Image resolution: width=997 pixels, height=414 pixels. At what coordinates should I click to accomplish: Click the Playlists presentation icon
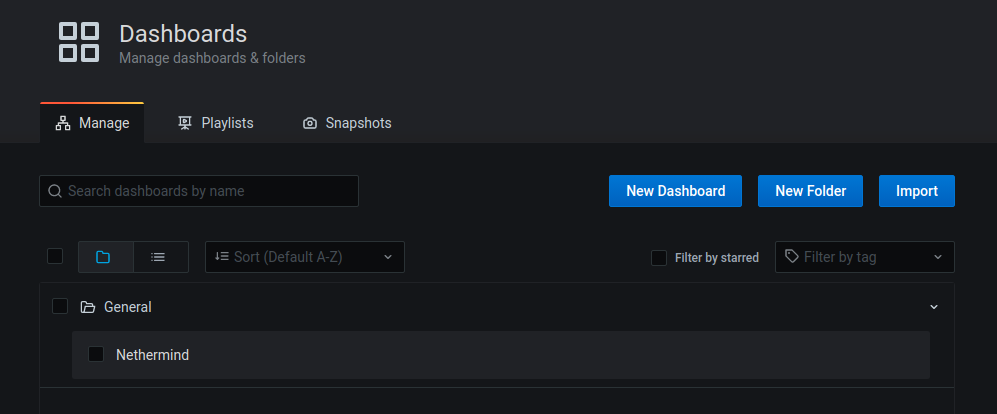[184, 123]
